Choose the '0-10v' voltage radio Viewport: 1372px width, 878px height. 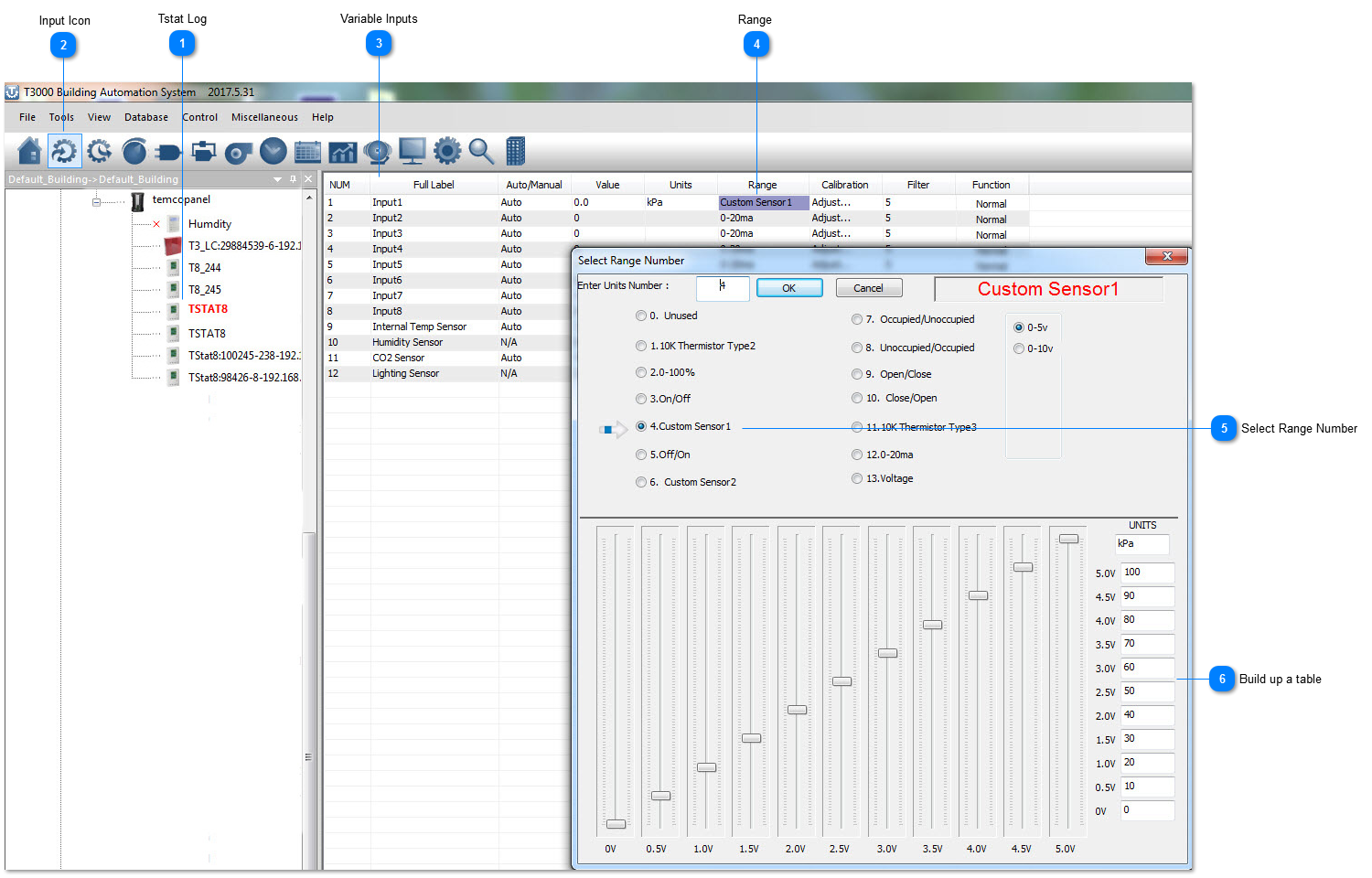(x=1019, y=348)
